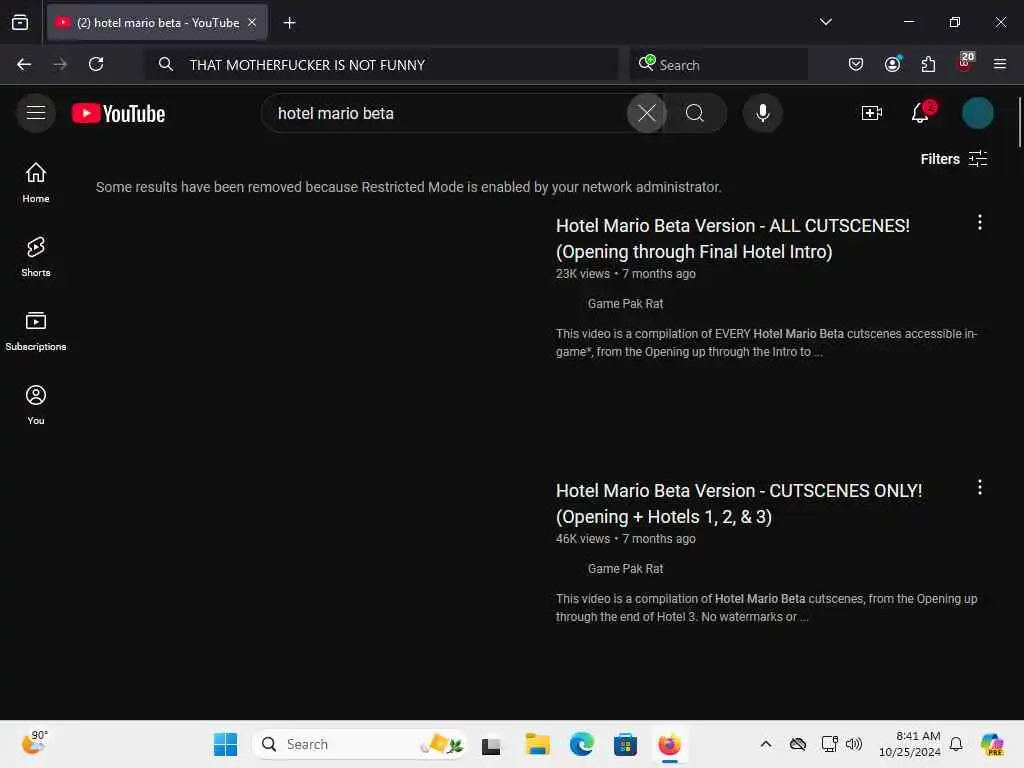Click the '46K views' text
The image size is (1024, 768).
pos(583,539)
